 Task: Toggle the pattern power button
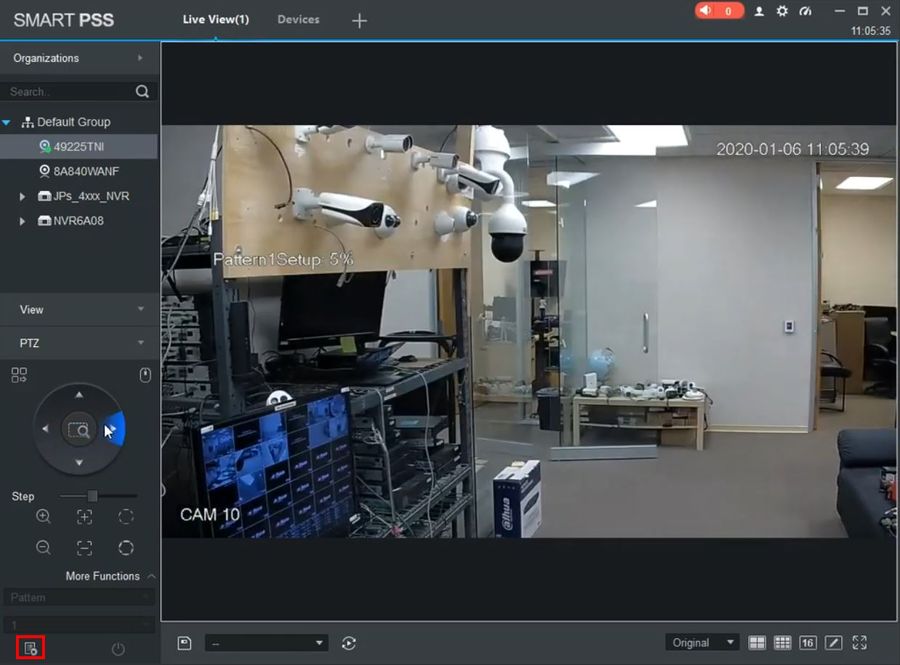click(x=118, y=649)
